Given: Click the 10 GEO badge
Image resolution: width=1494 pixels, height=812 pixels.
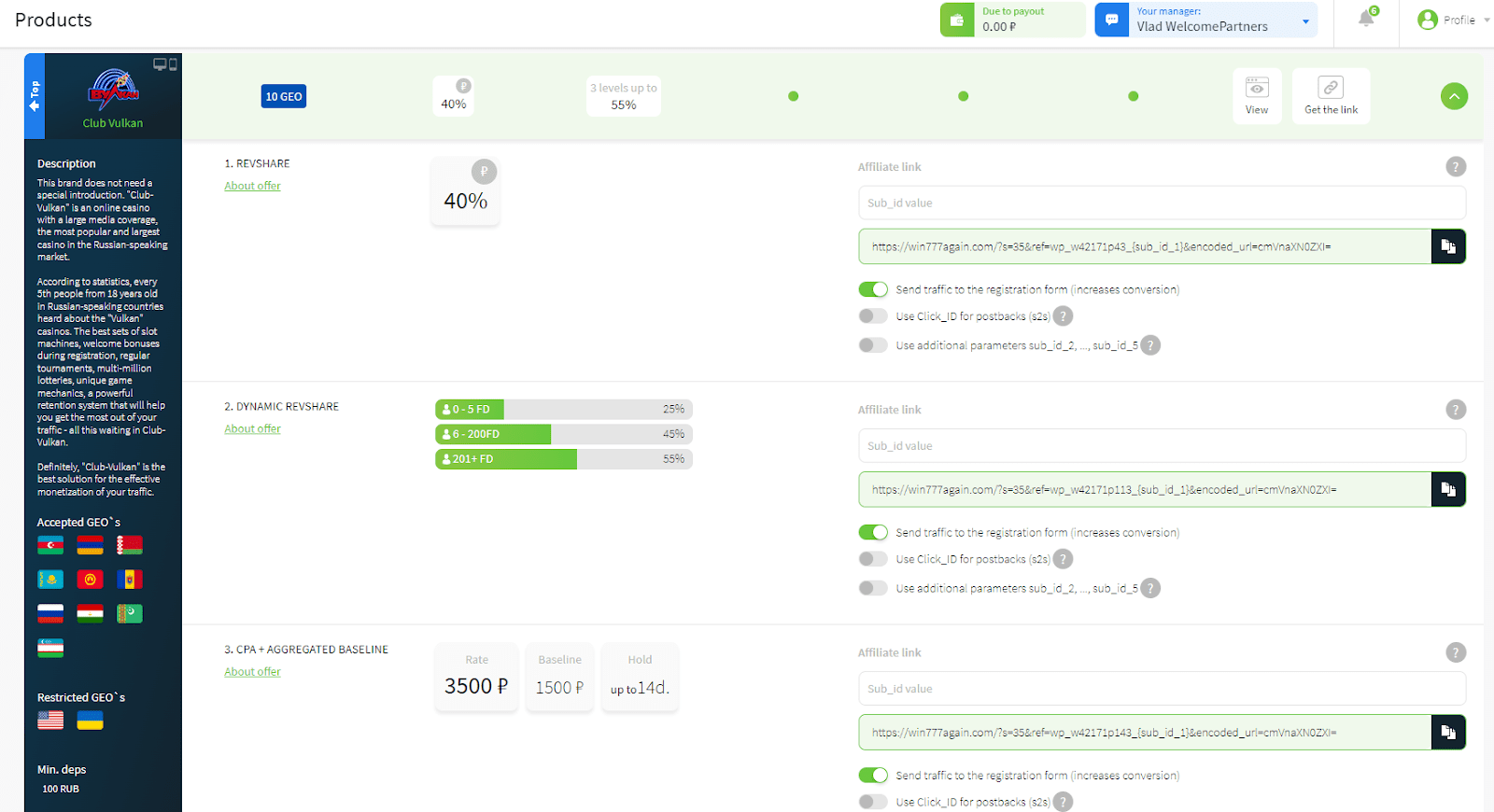Looking at the screenshot, I should tap(284, 96).
